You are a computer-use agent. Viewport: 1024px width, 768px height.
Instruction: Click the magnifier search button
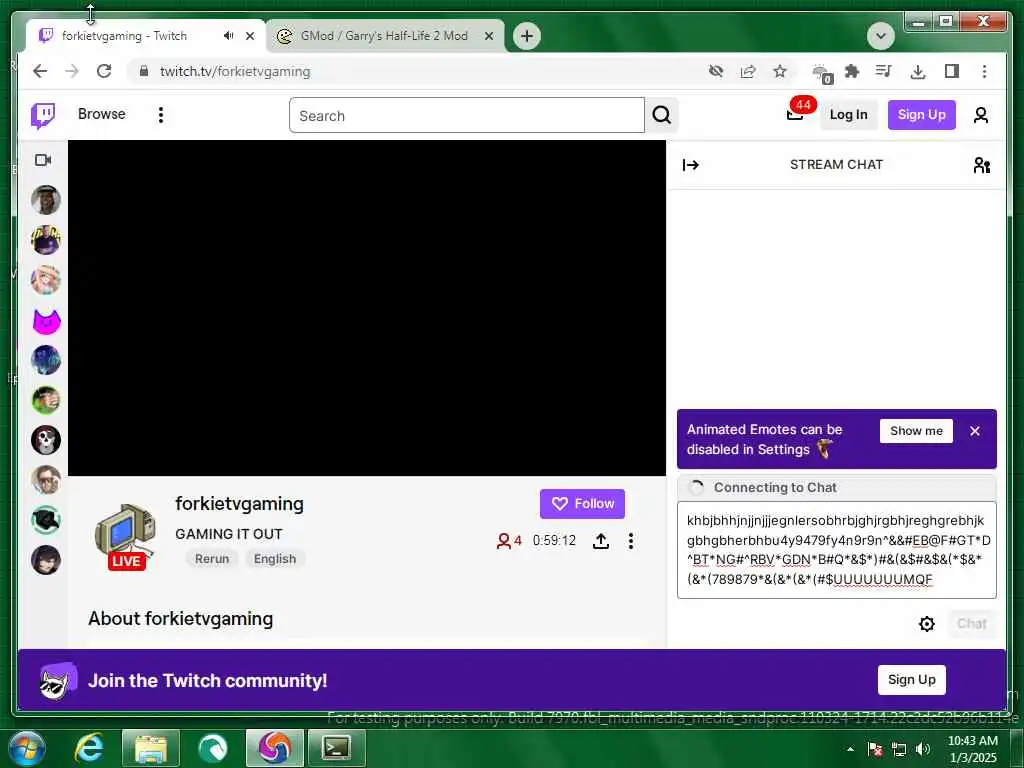[x=662, y=116]
